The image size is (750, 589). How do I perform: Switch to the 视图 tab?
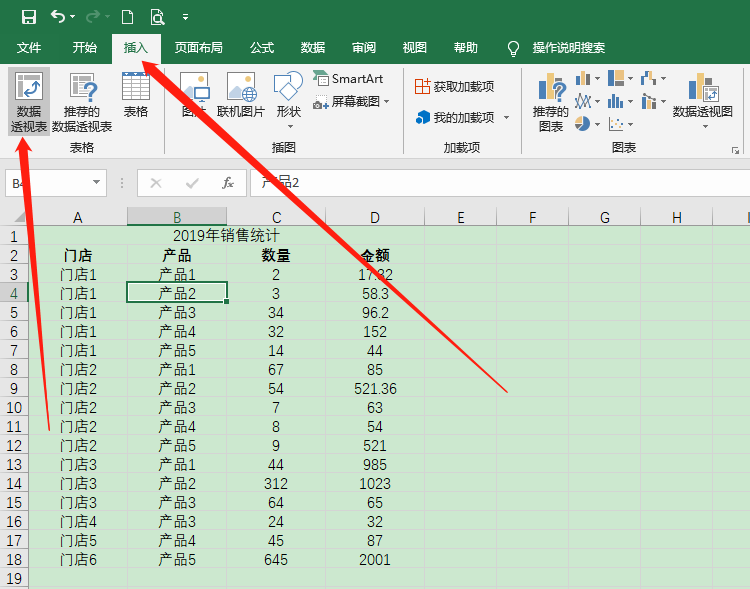pos(414,47)
